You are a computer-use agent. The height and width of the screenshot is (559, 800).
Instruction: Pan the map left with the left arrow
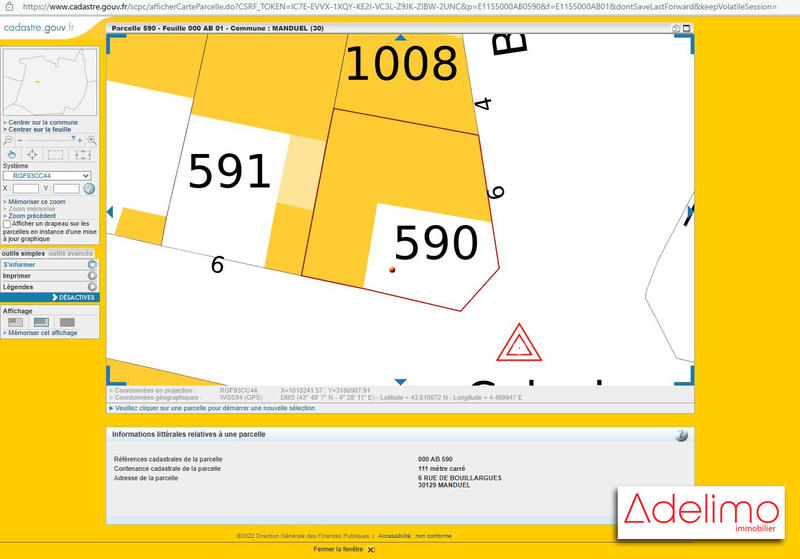(110, 211)
